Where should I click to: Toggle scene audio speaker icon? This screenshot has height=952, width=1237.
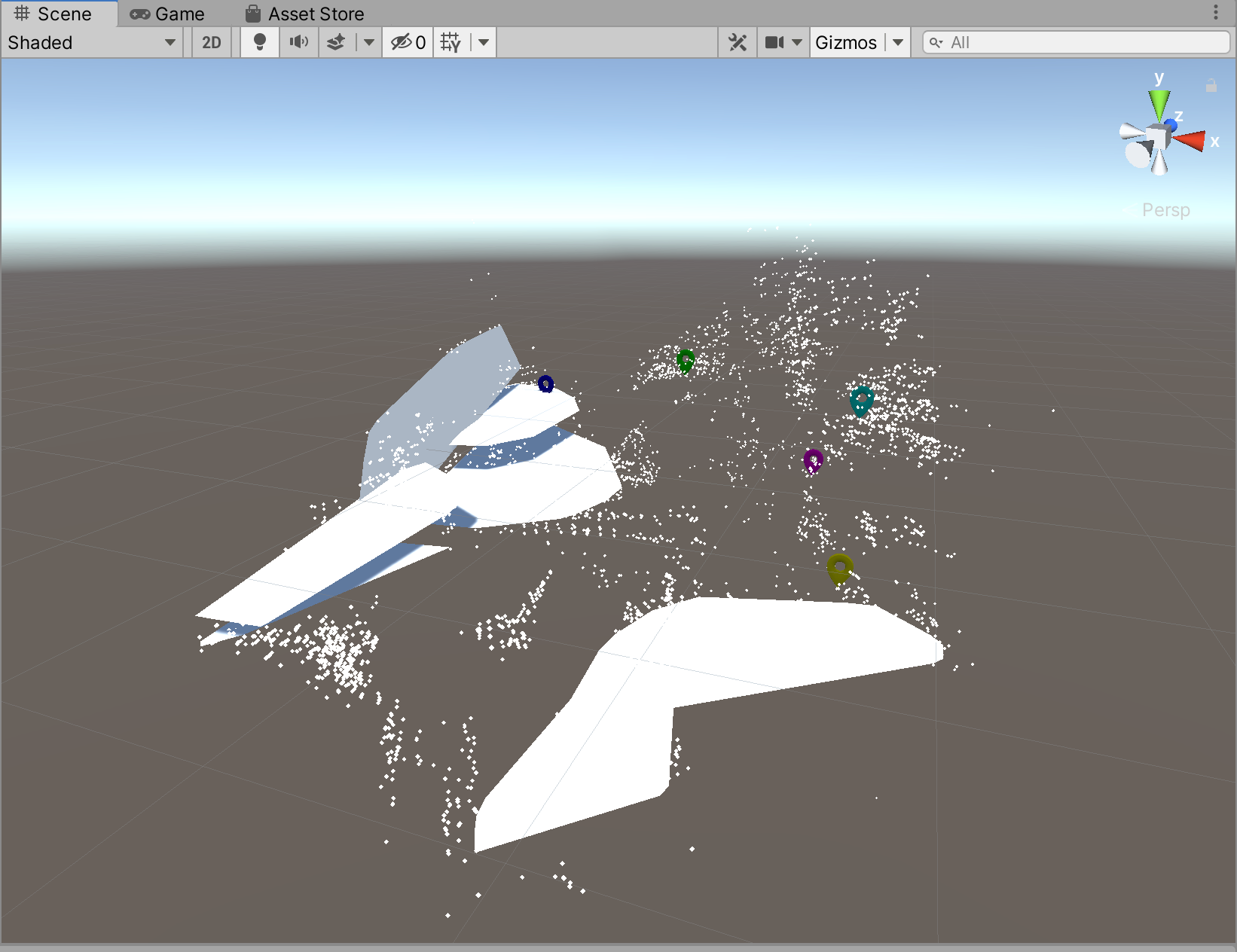pyautogui.click(x=299, y=42)
